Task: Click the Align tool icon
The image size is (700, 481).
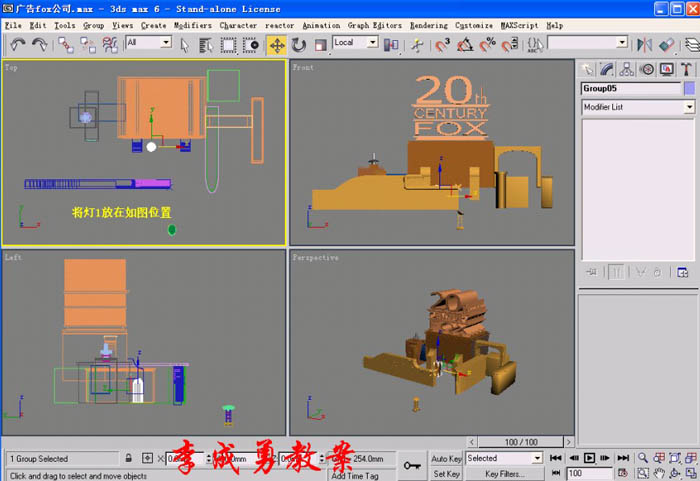Action: tap(667, 45)
